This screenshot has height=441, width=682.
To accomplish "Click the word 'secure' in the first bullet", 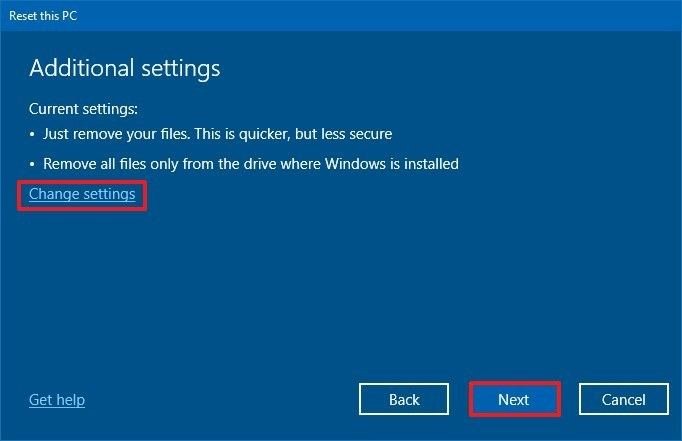I will click(370, 134).
